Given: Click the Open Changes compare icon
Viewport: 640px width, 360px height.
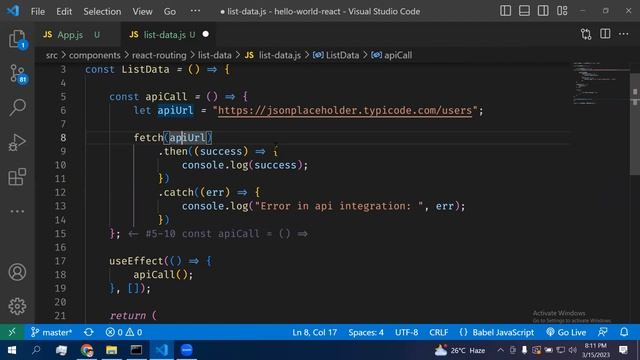Looking at the screenshot, I should coord(586,34).
